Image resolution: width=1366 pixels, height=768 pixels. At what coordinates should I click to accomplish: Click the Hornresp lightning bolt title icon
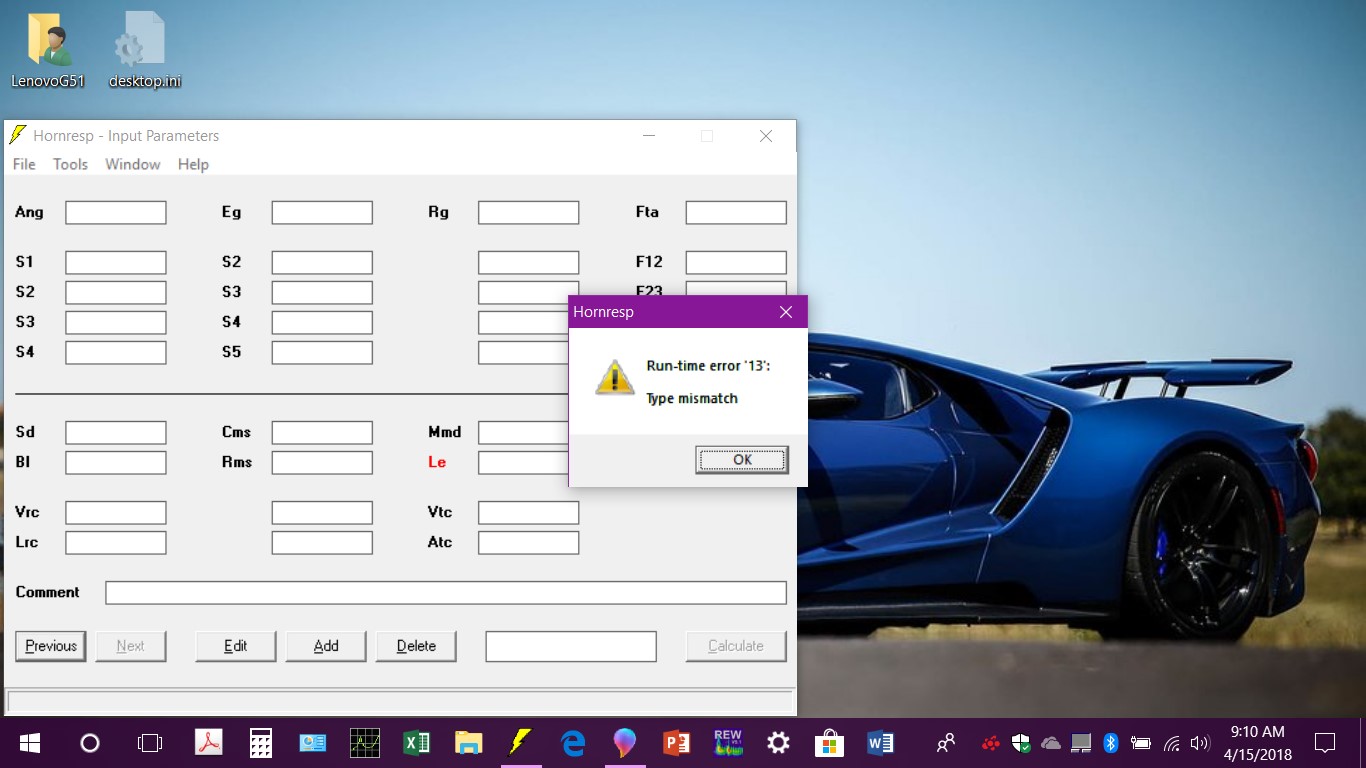click(x=17, y=135)
